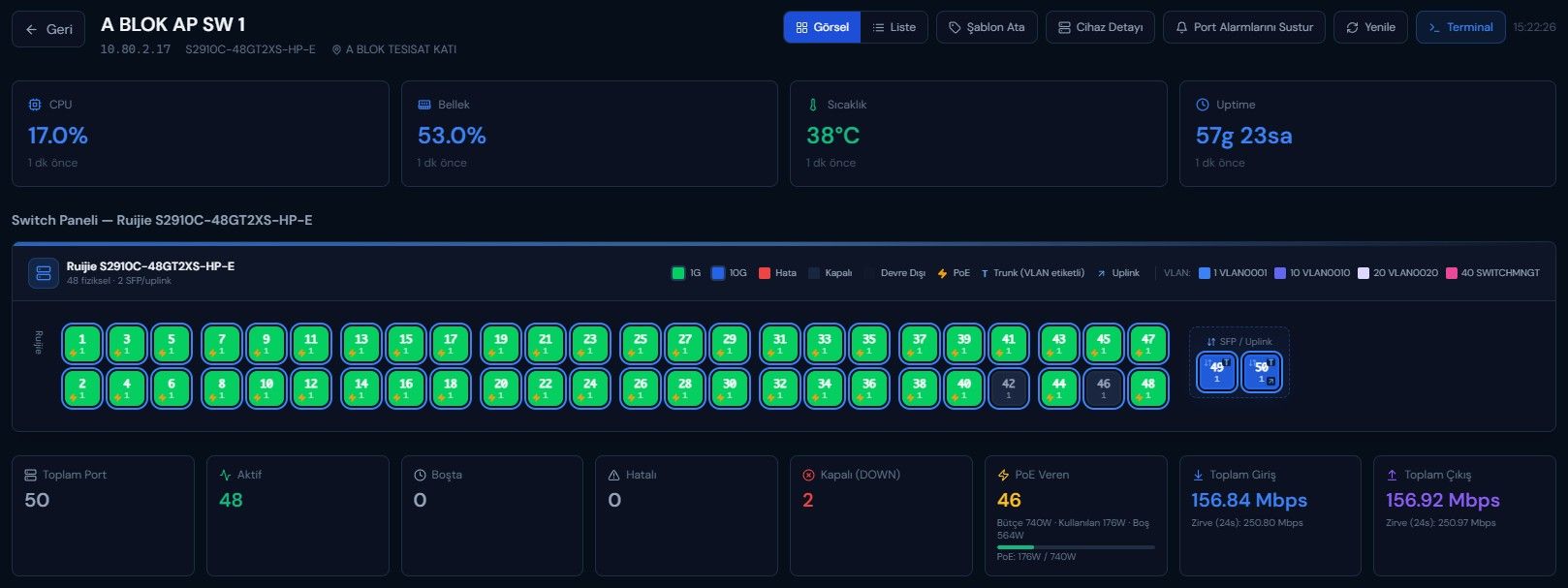This screenshot has height=588, width=1568.
Task: Click the CPU chip icon
Action: (35, 105)
